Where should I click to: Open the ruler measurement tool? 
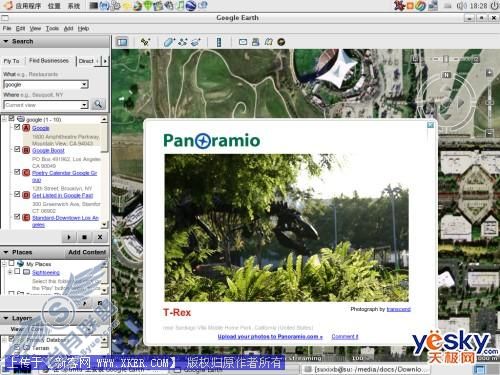click(219, 42)
